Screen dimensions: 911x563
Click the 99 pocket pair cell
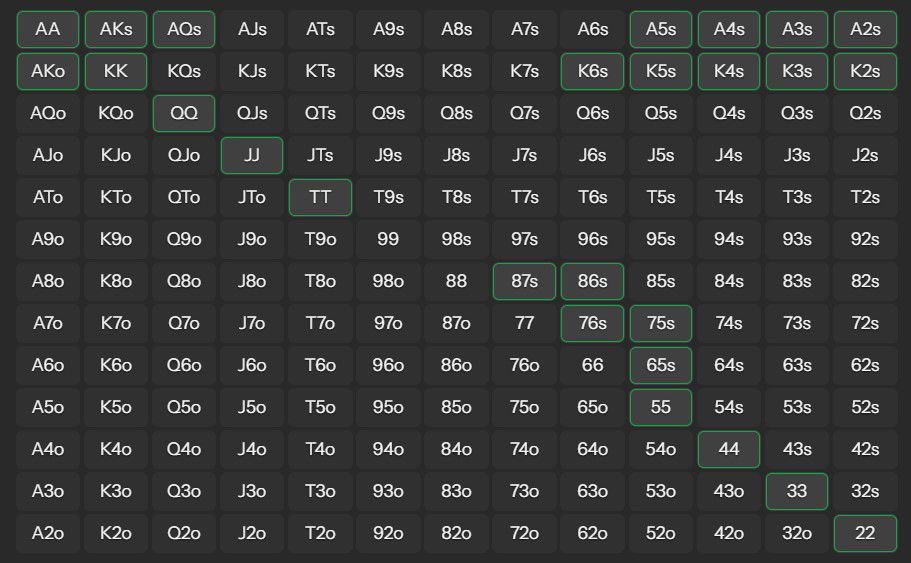pyautogui.click(x=388, y=240)
